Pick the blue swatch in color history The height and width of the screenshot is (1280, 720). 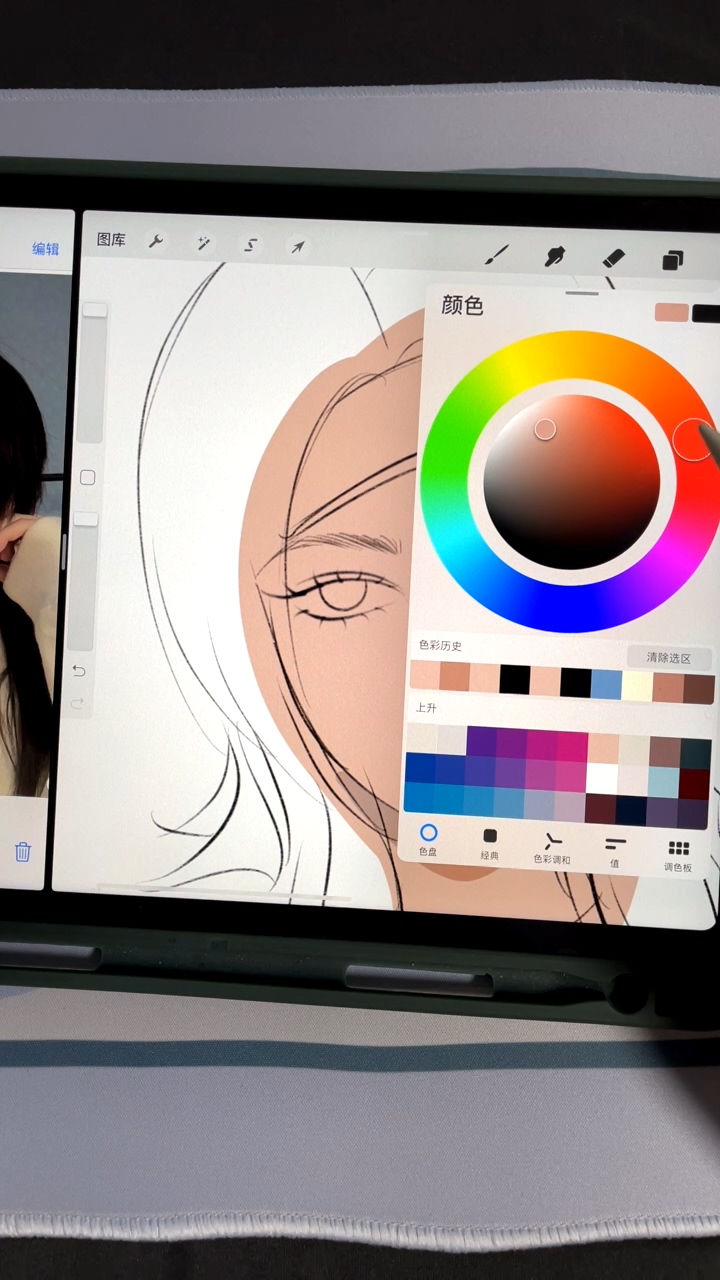[x=606, y=684]
